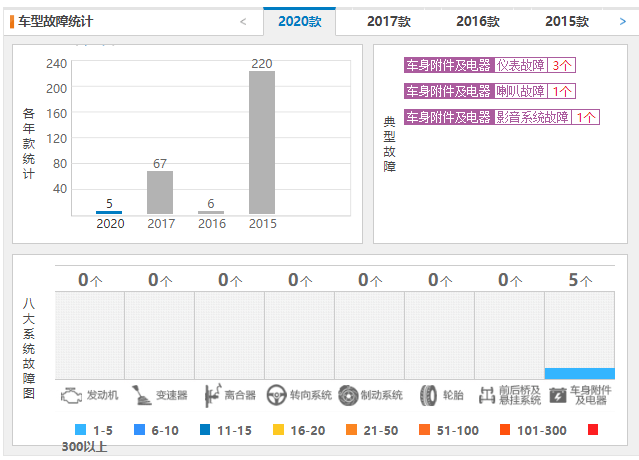Open the 影音系统故障 1个 fault tag
The height and width of the screenshot is (460, 639).
pyautogui.click(x=502, y=117)
